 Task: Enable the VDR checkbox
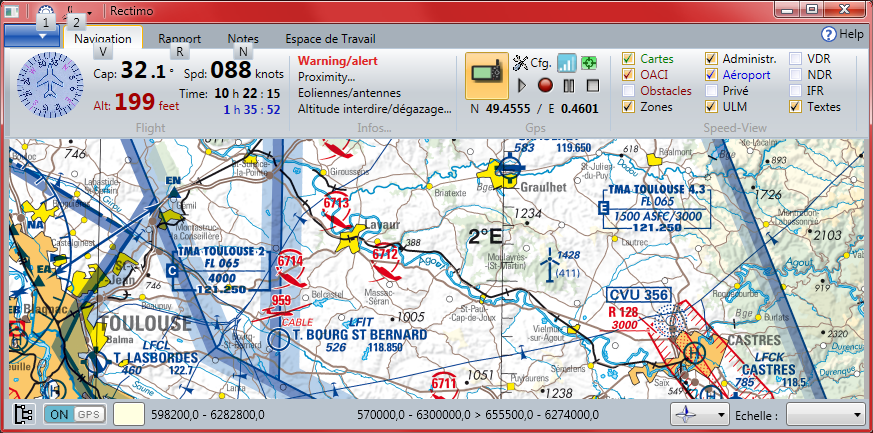click(x=796, y=58)
